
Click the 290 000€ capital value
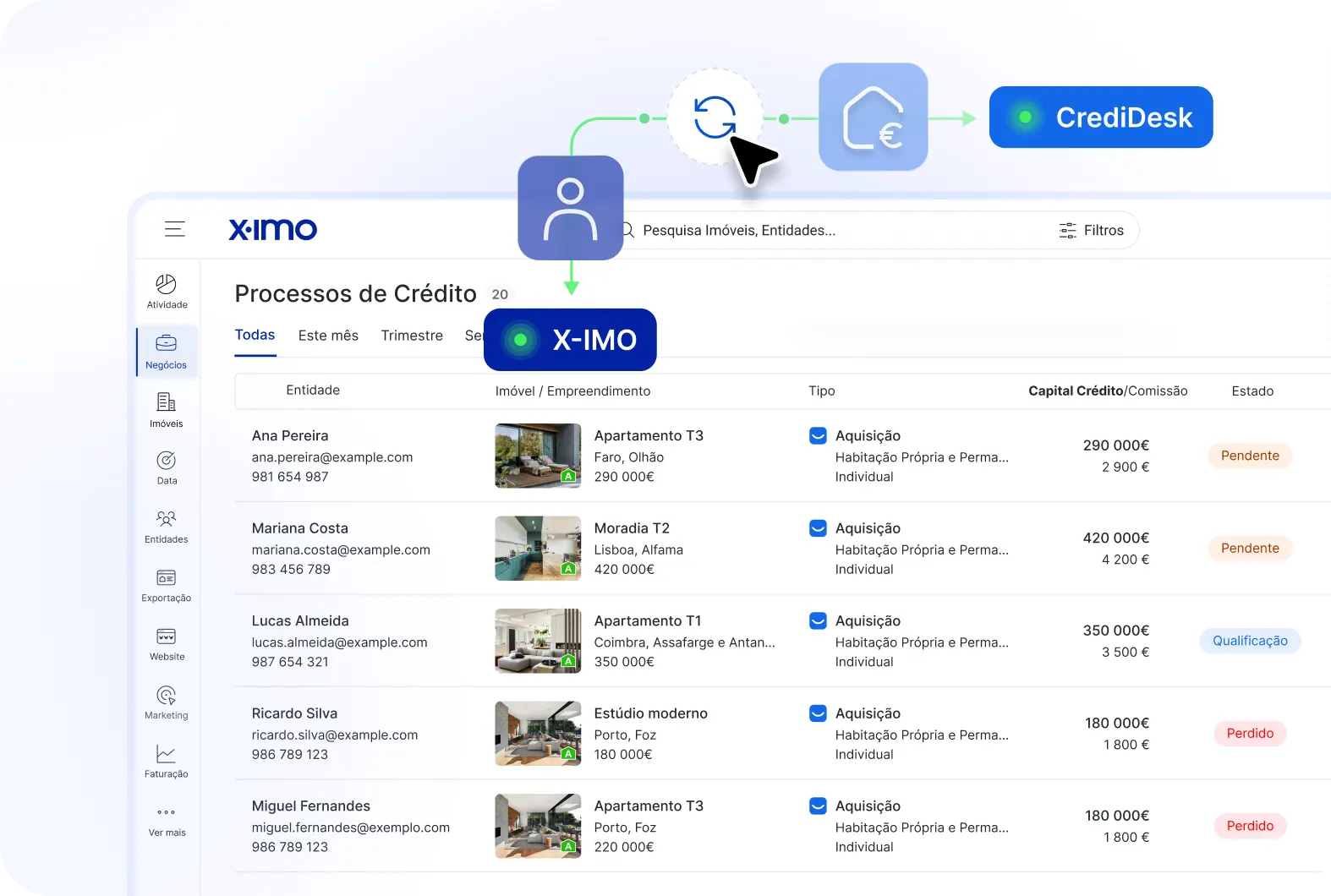pos(1116,445)
